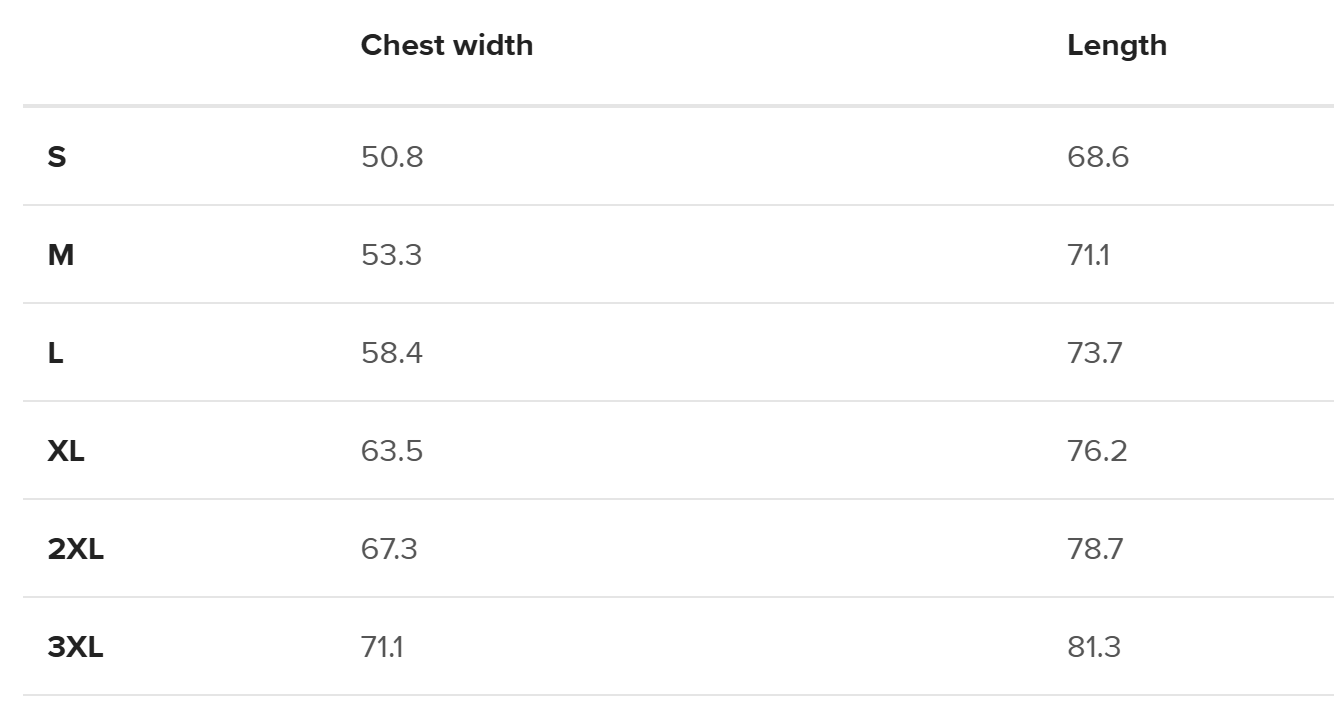Select the M size row label
The width and height of the screenshot is (1334, 718).
point(60,255)
